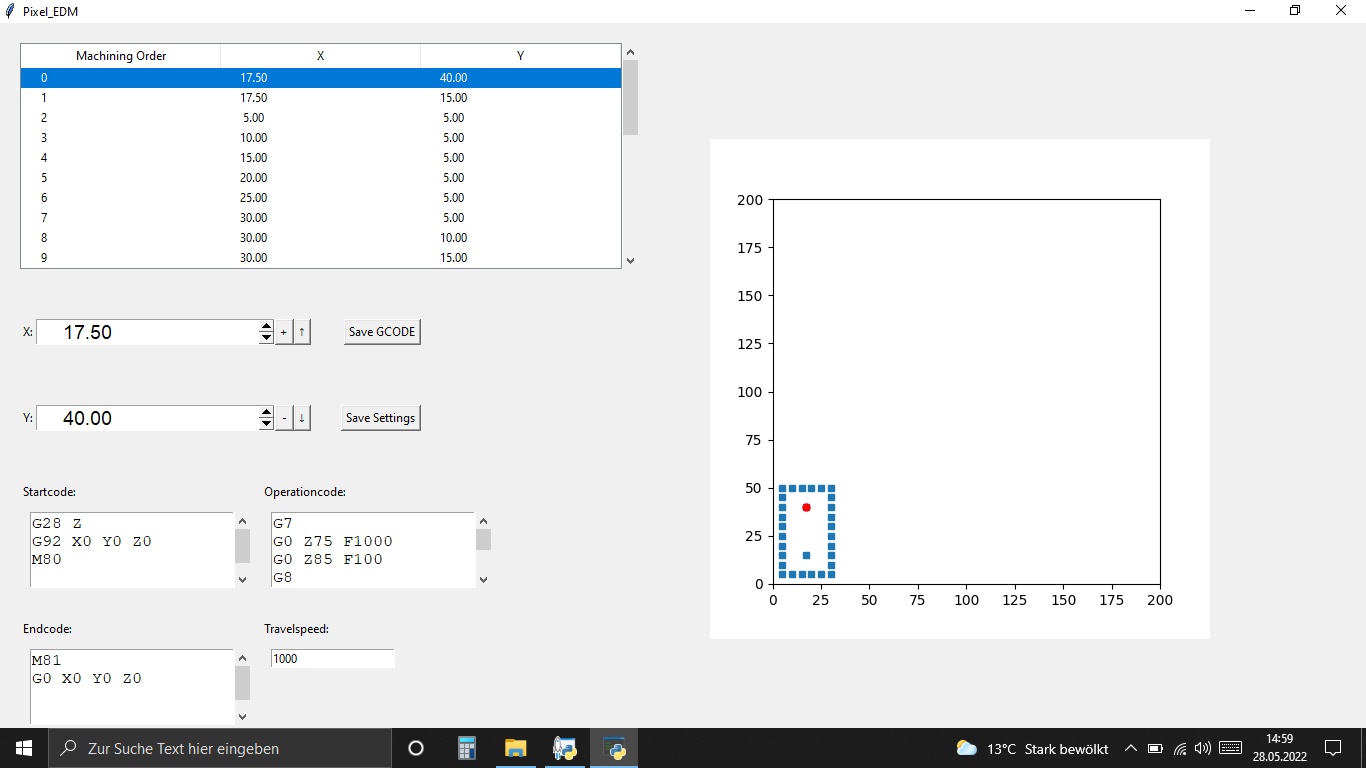Decrement the X spinbox value
The height and width of the screenshot is (768, 1366).
266,338
